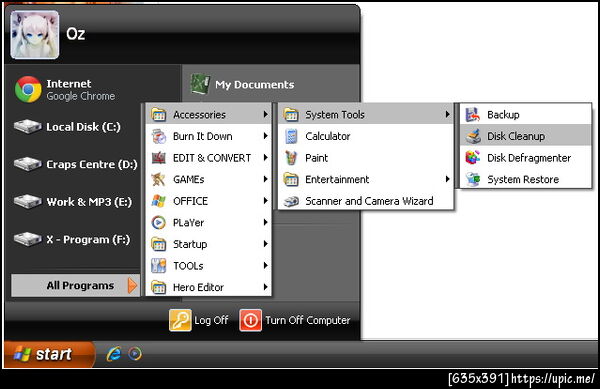Click the Oz user avatar picture
Screen dimensions: 600x389
[35, 35]
